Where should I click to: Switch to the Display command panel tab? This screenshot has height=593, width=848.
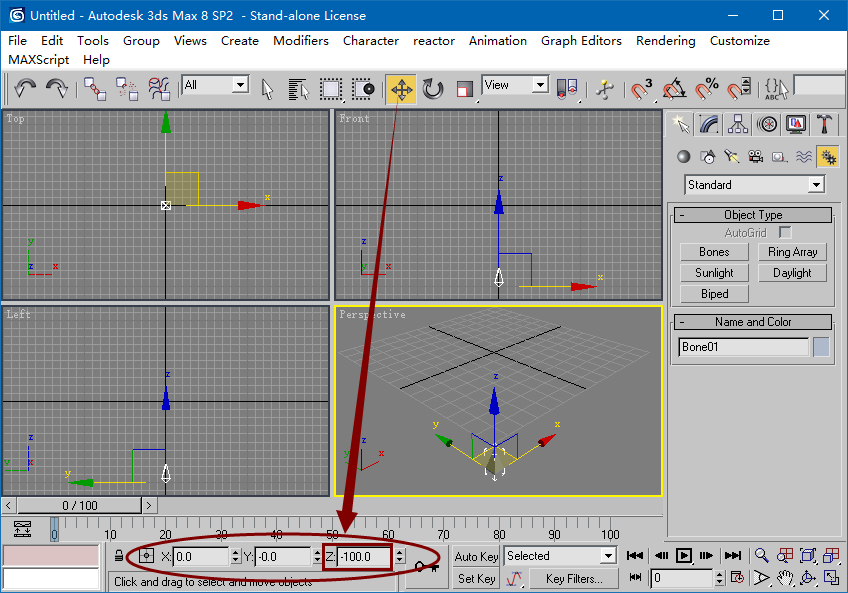tap(796, 124)
